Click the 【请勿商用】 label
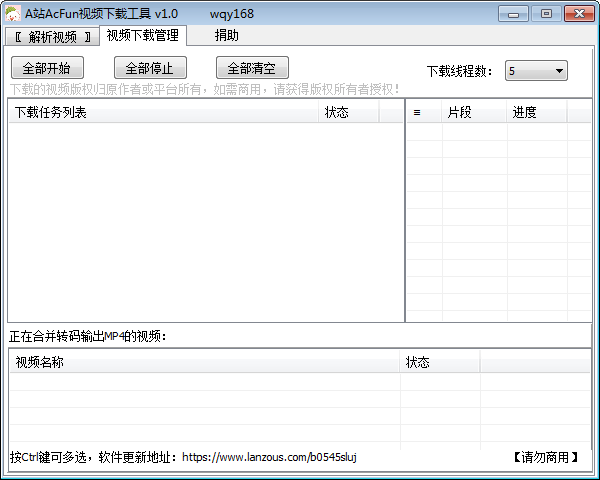 (546, 457)
